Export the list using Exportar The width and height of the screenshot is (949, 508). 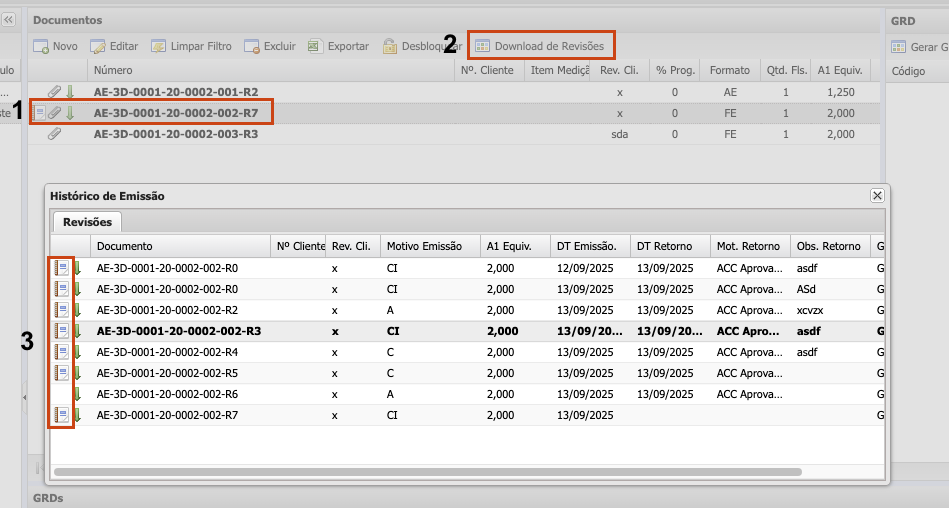click(x=338, y=46)
